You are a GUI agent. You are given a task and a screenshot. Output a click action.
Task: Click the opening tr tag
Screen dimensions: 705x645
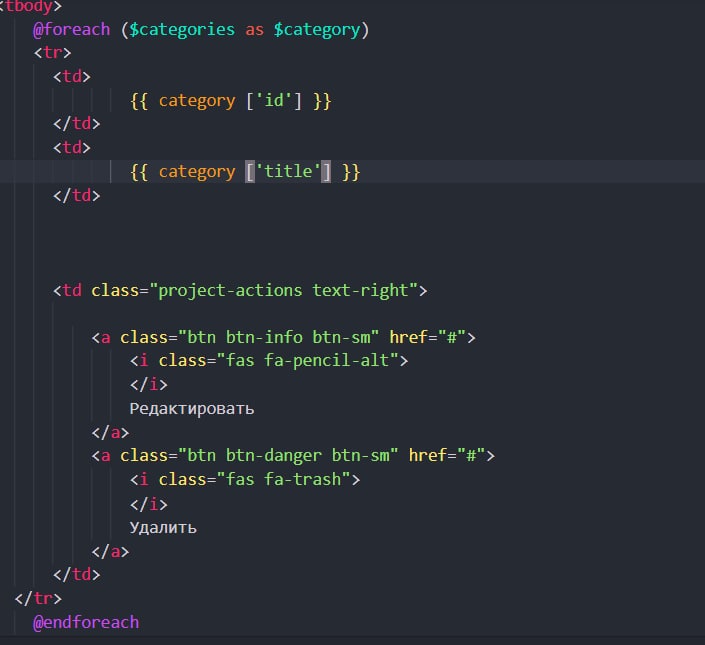53,53
